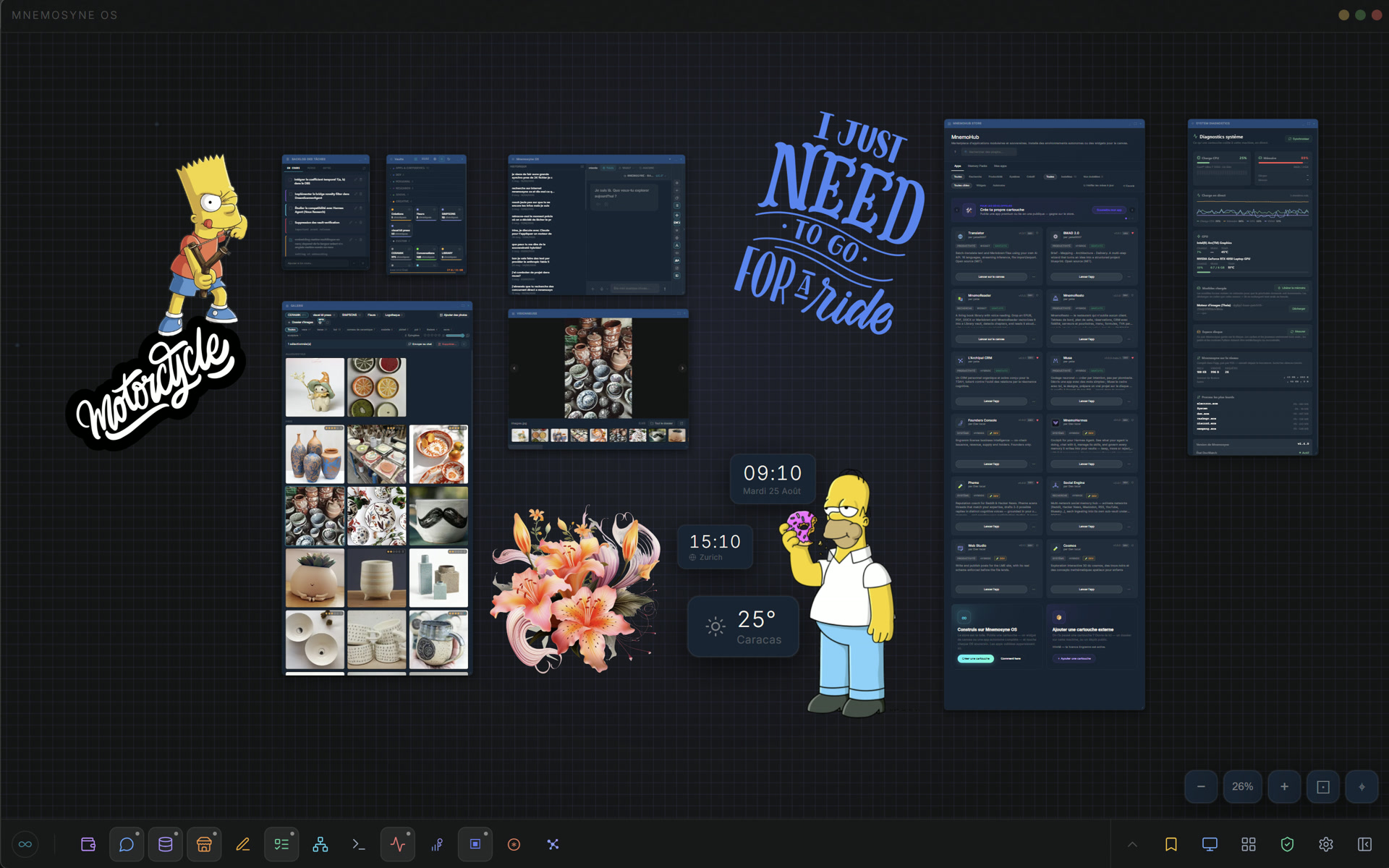Check the 'Intégrer le coefficient temporel' backlog task
The width and height of the screenshot is (1389, 868).
click(x=290, y=179)
